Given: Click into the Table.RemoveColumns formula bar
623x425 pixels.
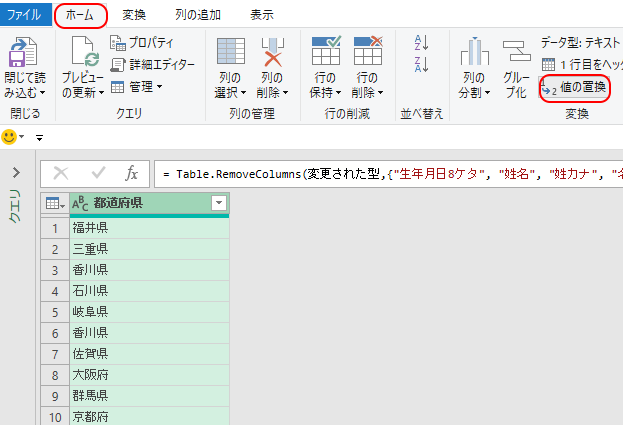Looking at the screenshot, I should point(389,174).
